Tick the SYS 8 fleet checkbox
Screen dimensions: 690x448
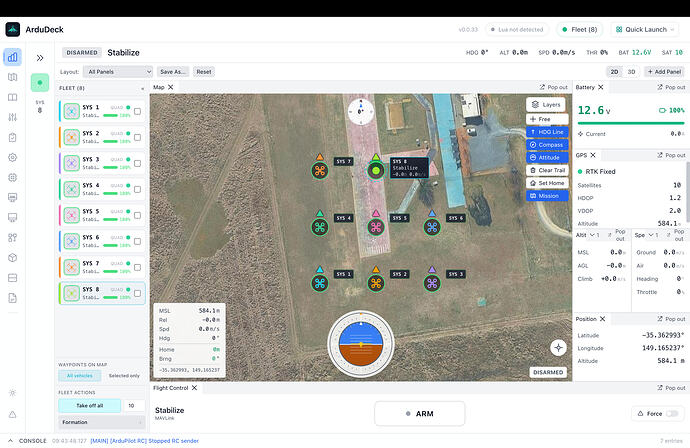[137, 293]
